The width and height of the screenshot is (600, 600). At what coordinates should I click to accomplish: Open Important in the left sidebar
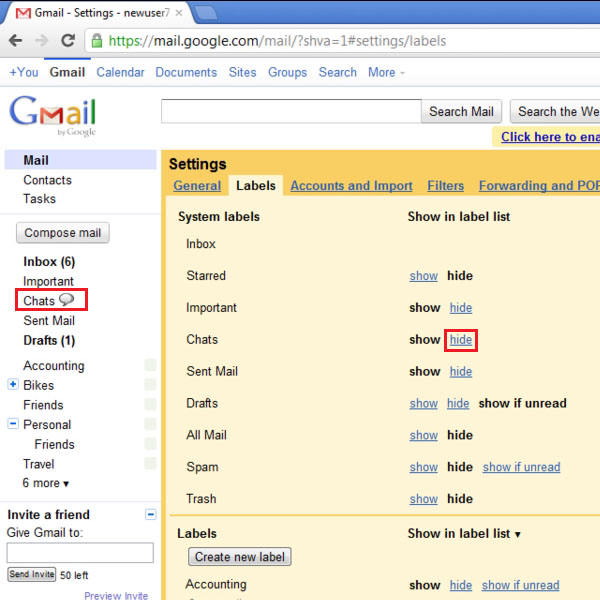pyautogui.click(x=48, y=281)
